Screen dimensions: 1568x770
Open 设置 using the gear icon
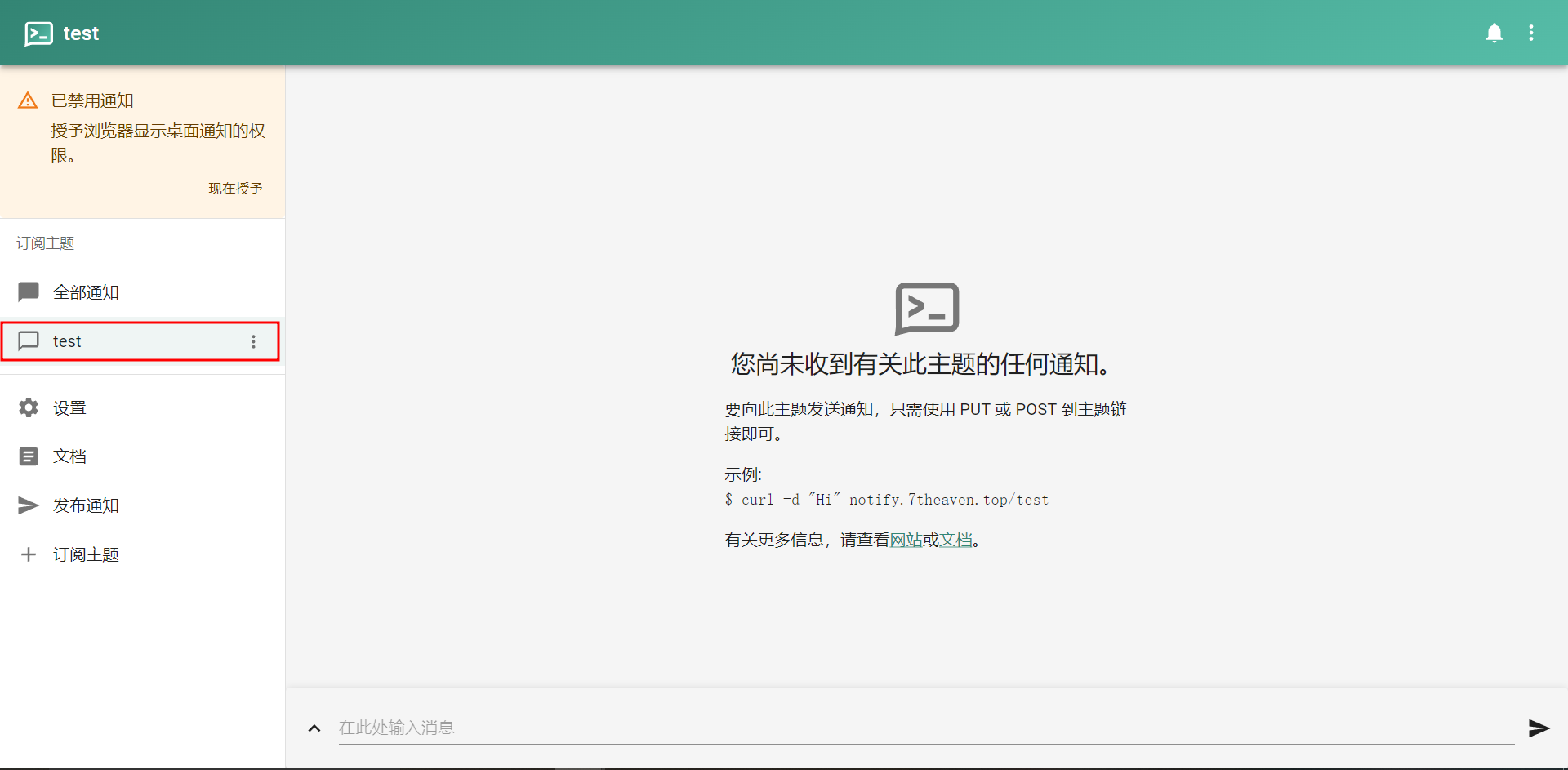(x=28, y=407)
